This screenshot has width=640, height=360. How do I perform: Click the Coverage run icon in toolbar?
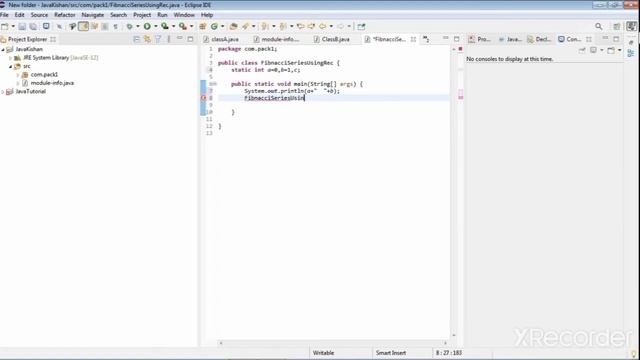pyautogui.click(x=164, y=27)
